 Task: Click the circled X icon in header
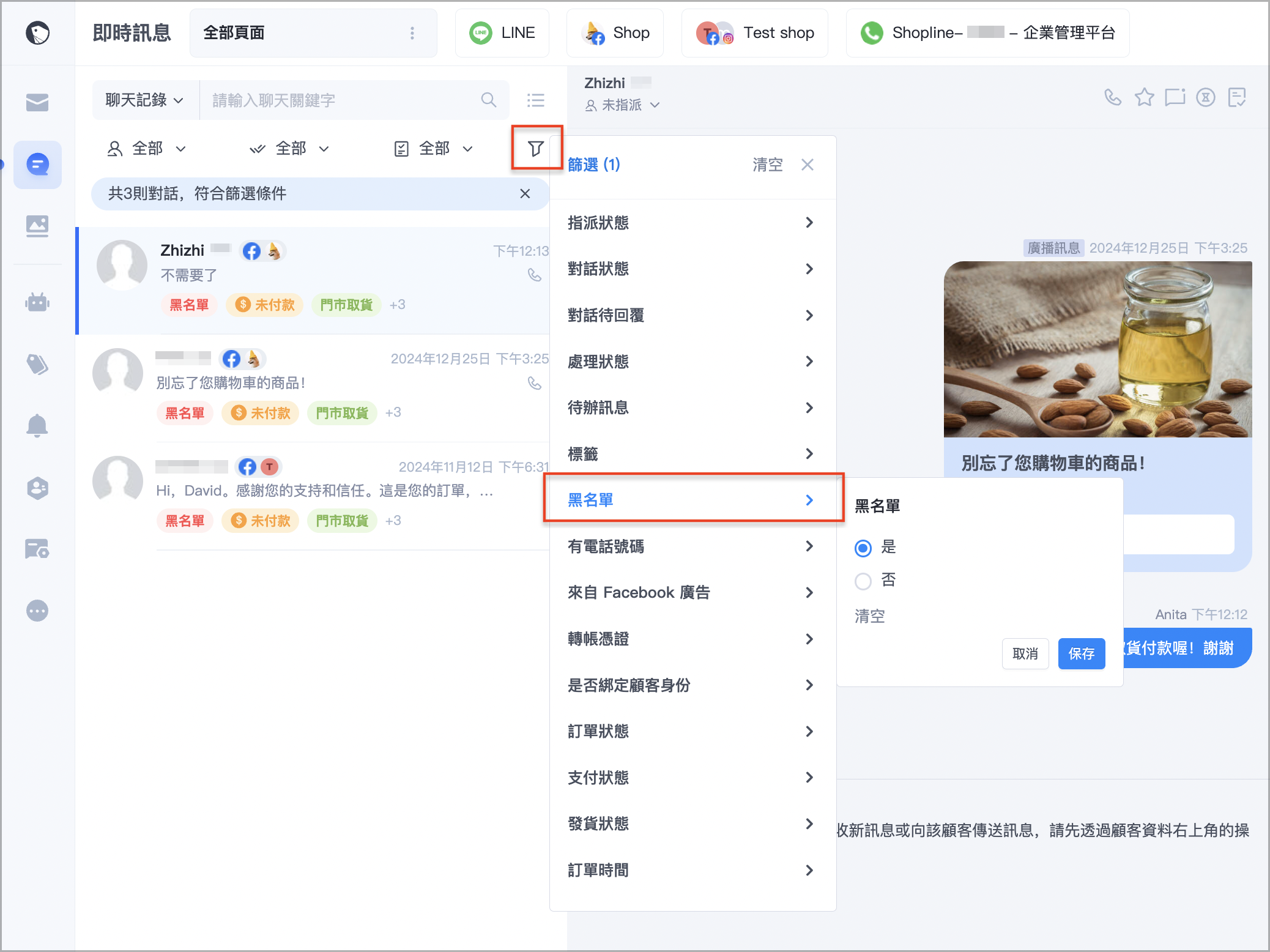[x=1205, y=97]
